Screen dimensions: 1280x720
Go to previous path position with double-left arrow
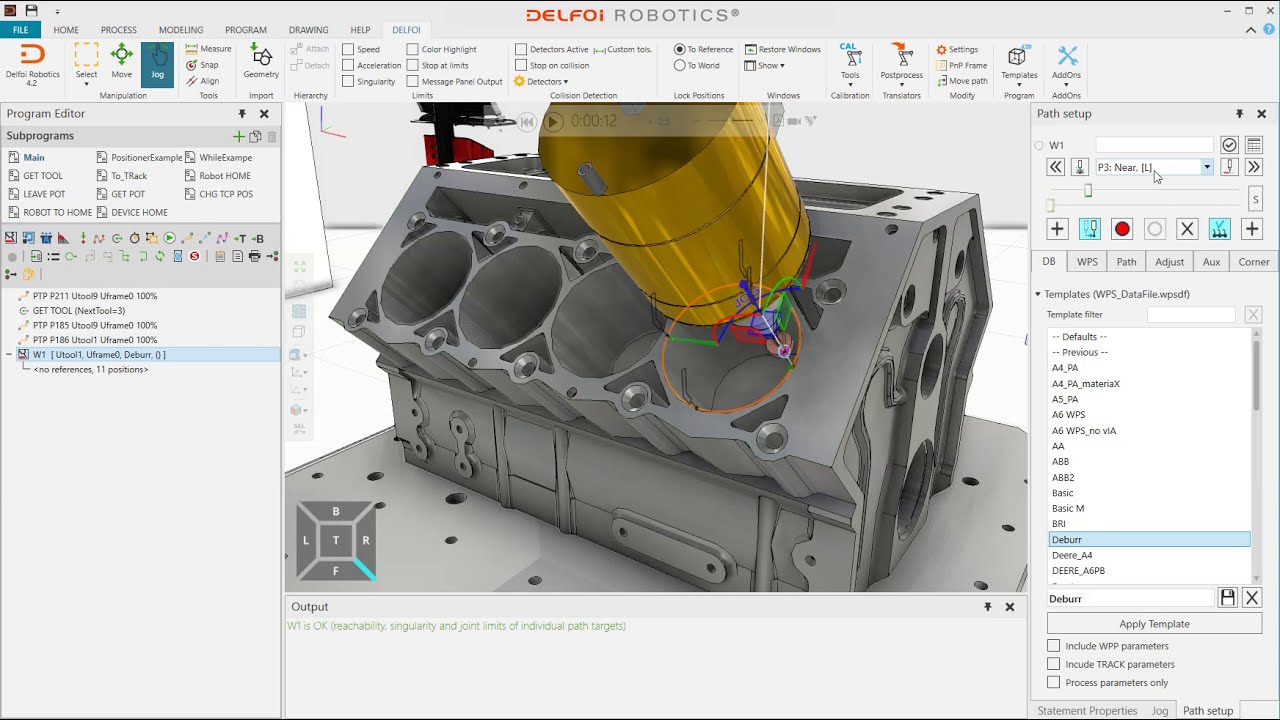click(1055, 167)
